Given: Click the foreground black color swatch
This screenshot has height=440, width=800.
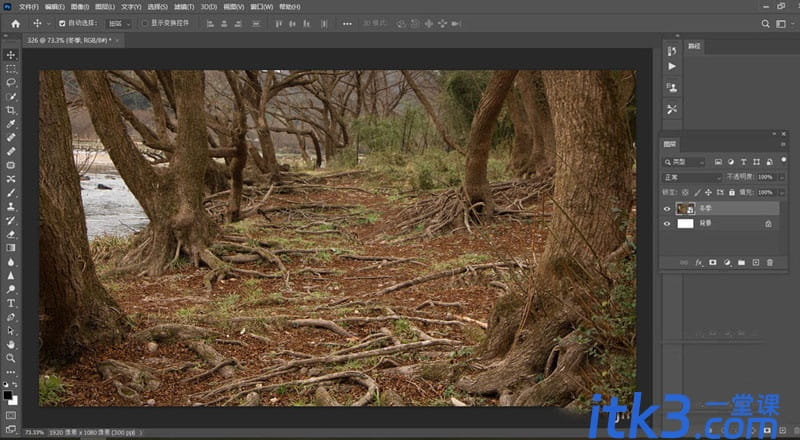Looking at the screenshot, I should point(8,395).
